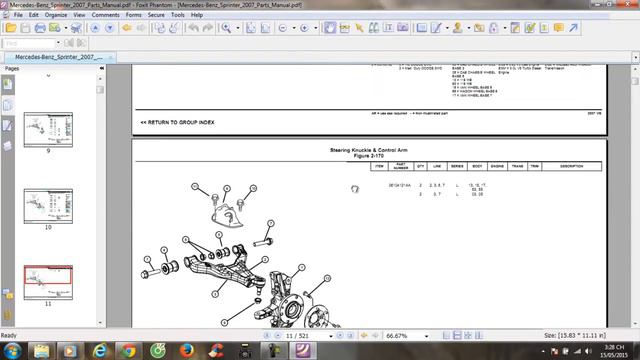
Task: Go to next page with blue down arrow
Action: (x=109, y=28)
